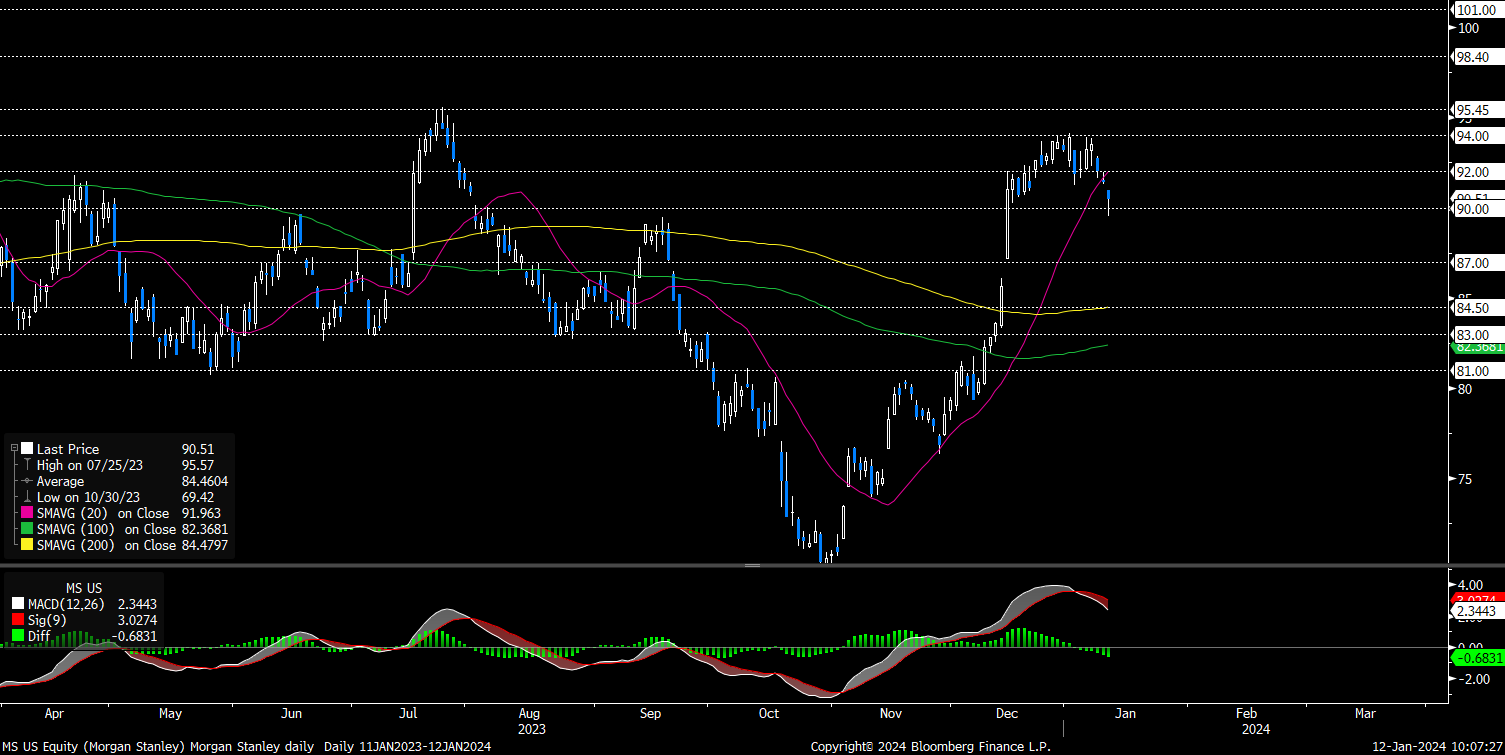Click the yellow SMAVG (200) color swatch

(x=27, y=546)
